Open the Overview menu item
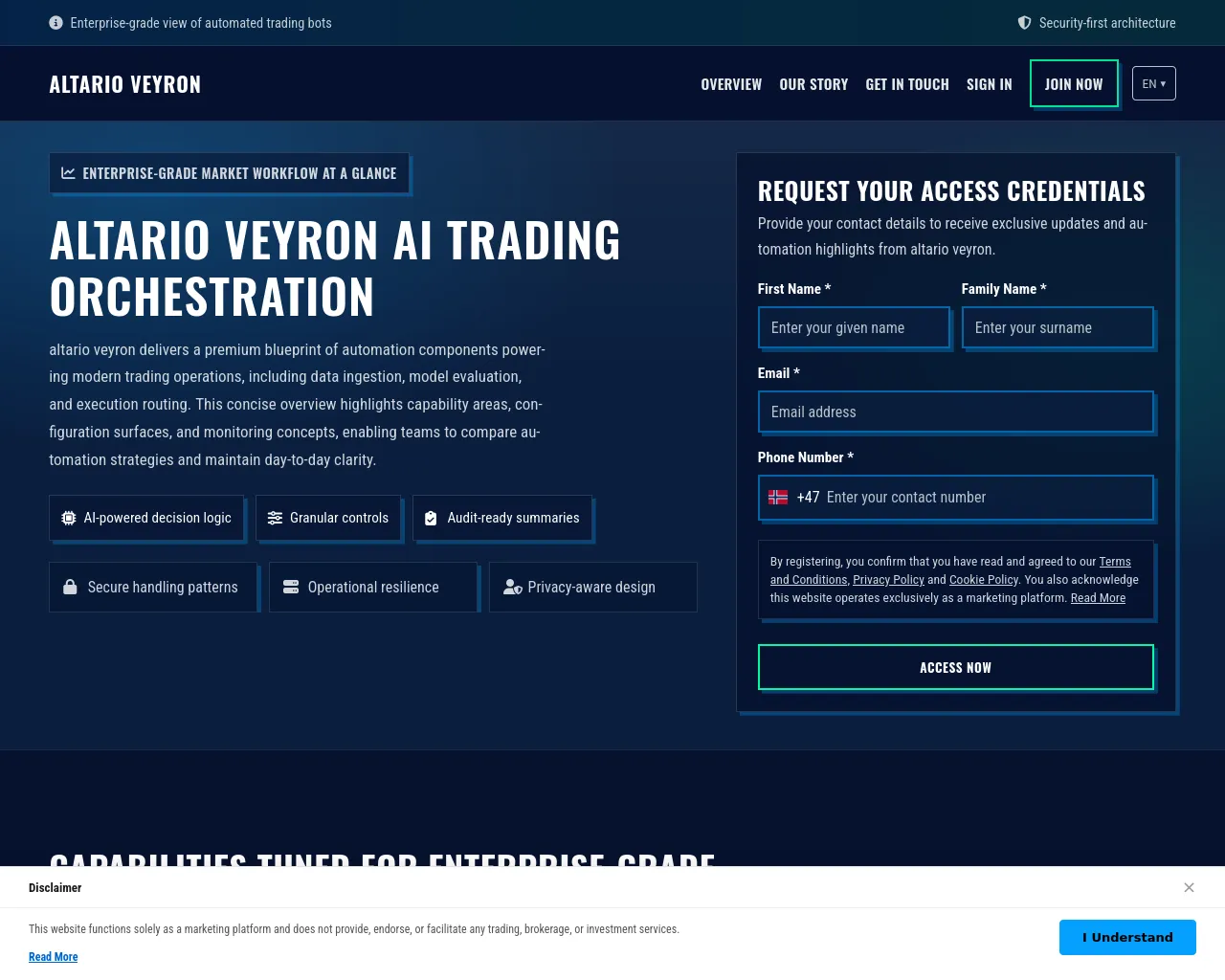This screenshot has height=980, width=1225. 731,84
